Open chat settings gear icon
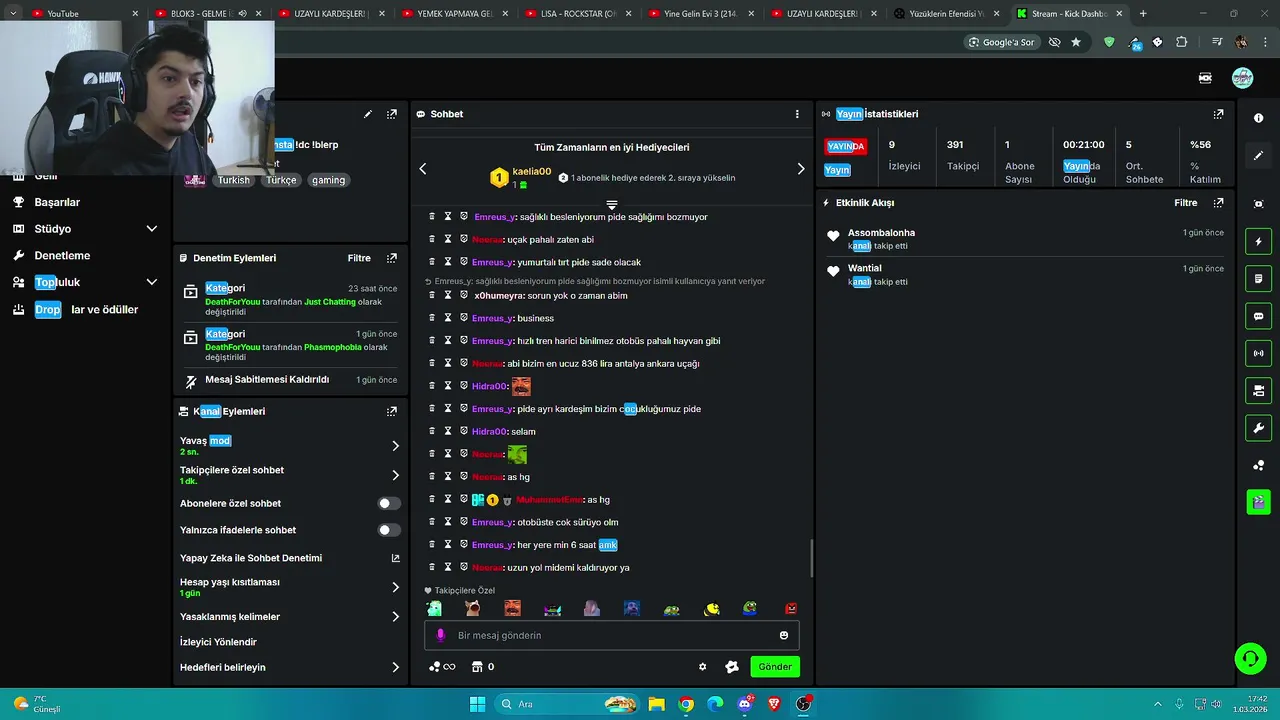This screenshot has width=1280, height=720. click(x=702, y=667)
